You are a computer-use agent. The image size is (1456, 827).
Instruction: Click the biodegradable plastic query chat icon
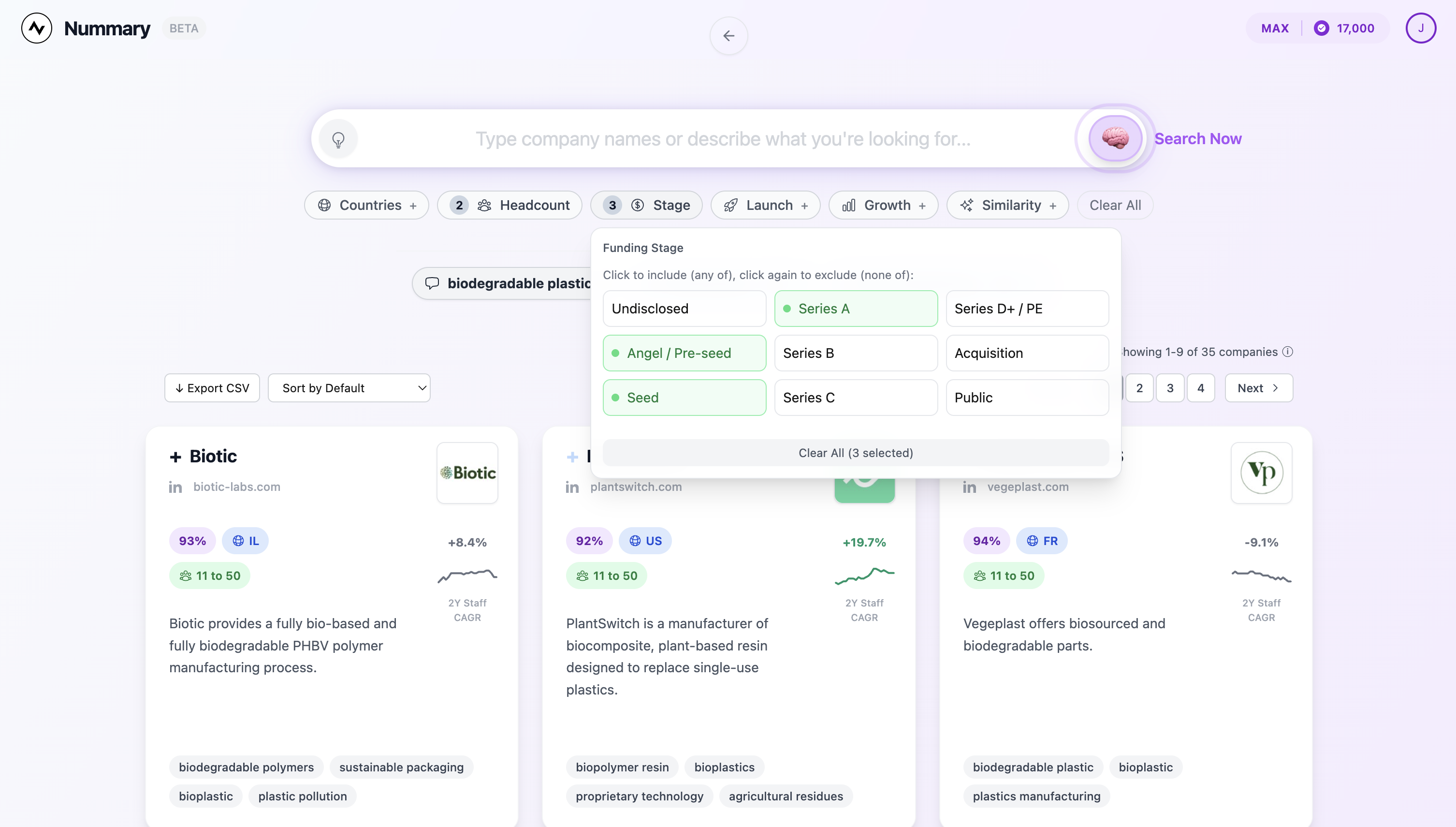[x=432, y=283]
